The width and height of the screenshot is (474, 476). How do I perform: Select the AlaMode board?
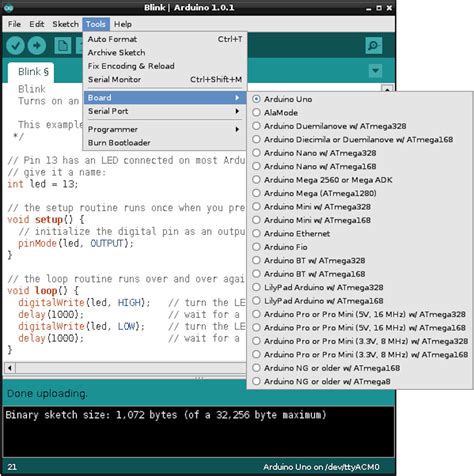click(360, 112)
